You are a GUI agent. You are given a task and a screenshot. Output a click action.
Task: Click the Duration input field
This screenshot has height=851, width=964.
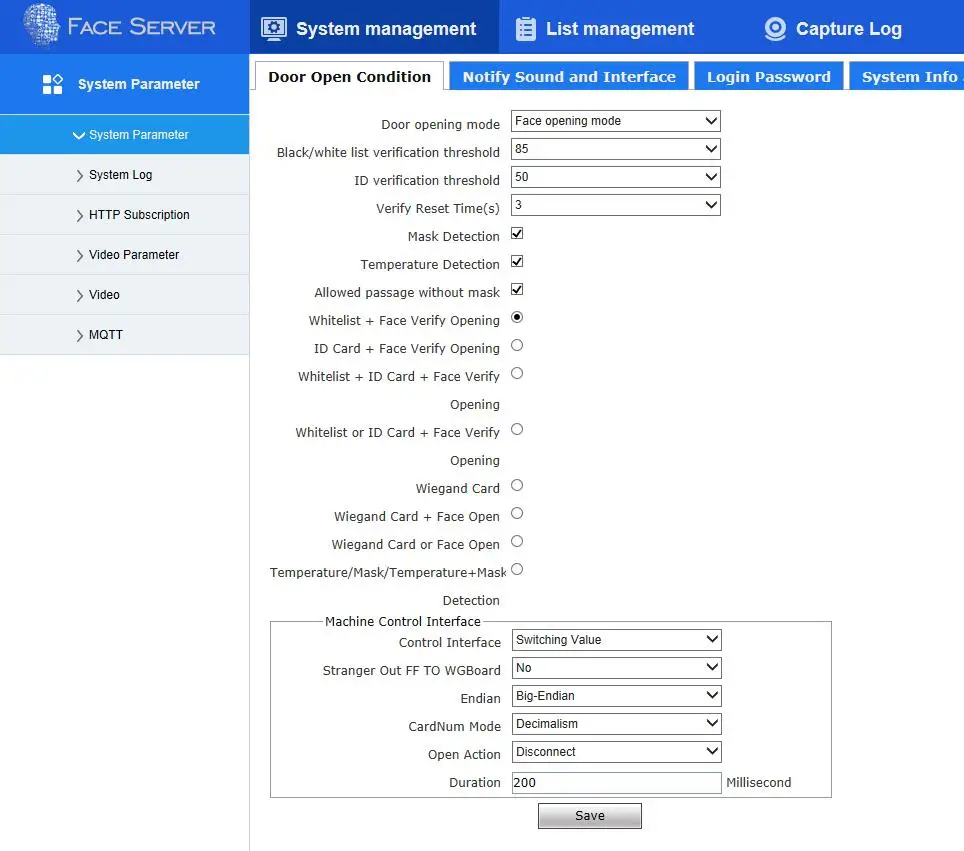(x=617, y=783)
